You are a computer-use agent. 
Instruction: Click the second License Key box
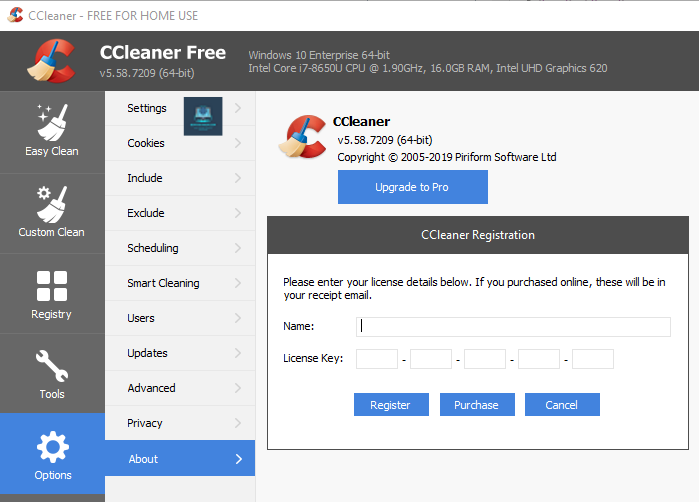431,359
